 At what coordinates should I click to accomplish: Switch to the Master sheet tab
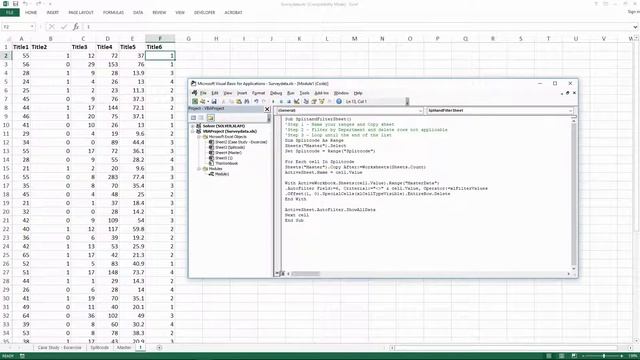point(124,348)
